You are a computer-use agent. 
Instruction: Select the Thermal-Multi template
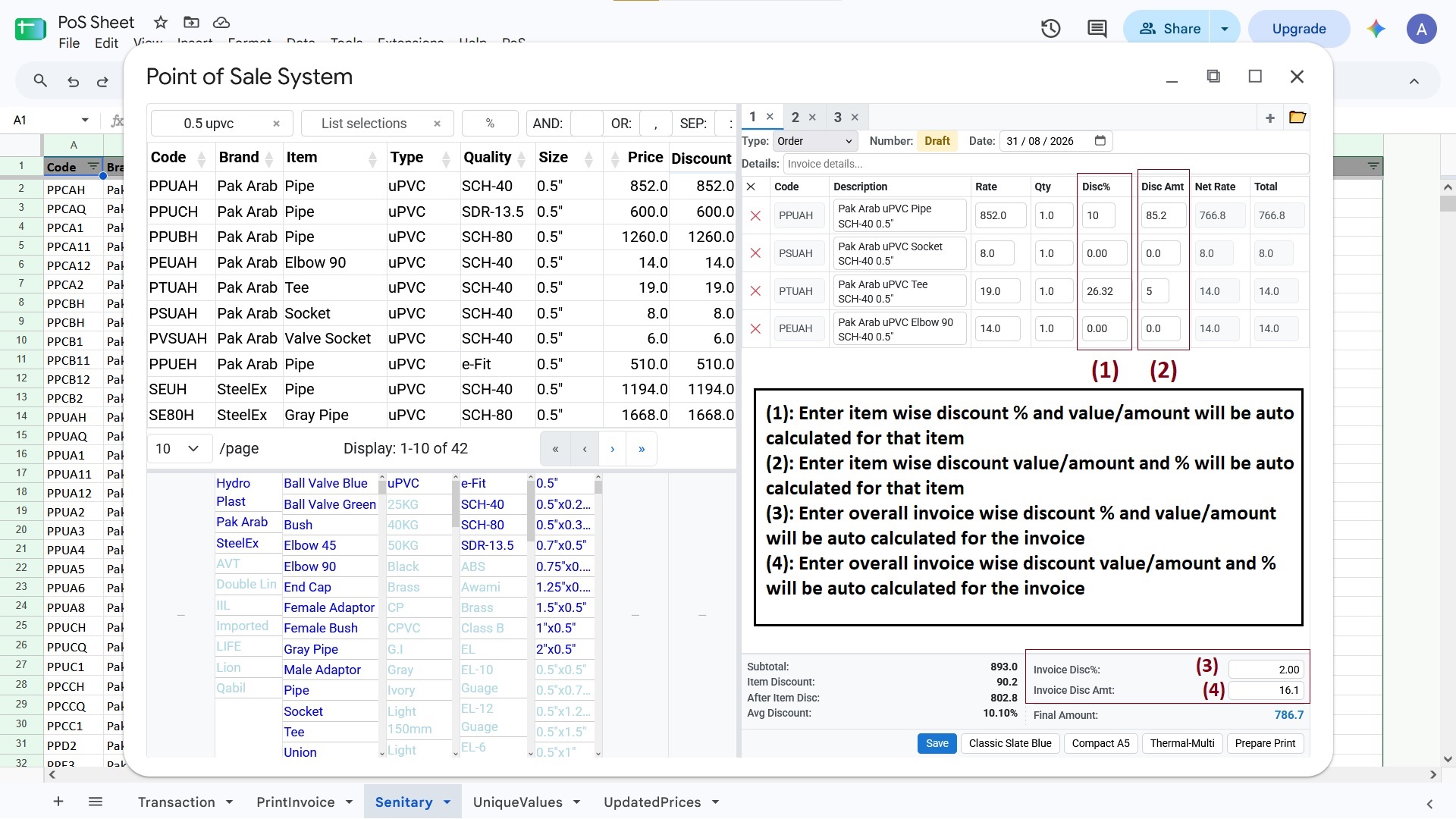[1181, 743]
